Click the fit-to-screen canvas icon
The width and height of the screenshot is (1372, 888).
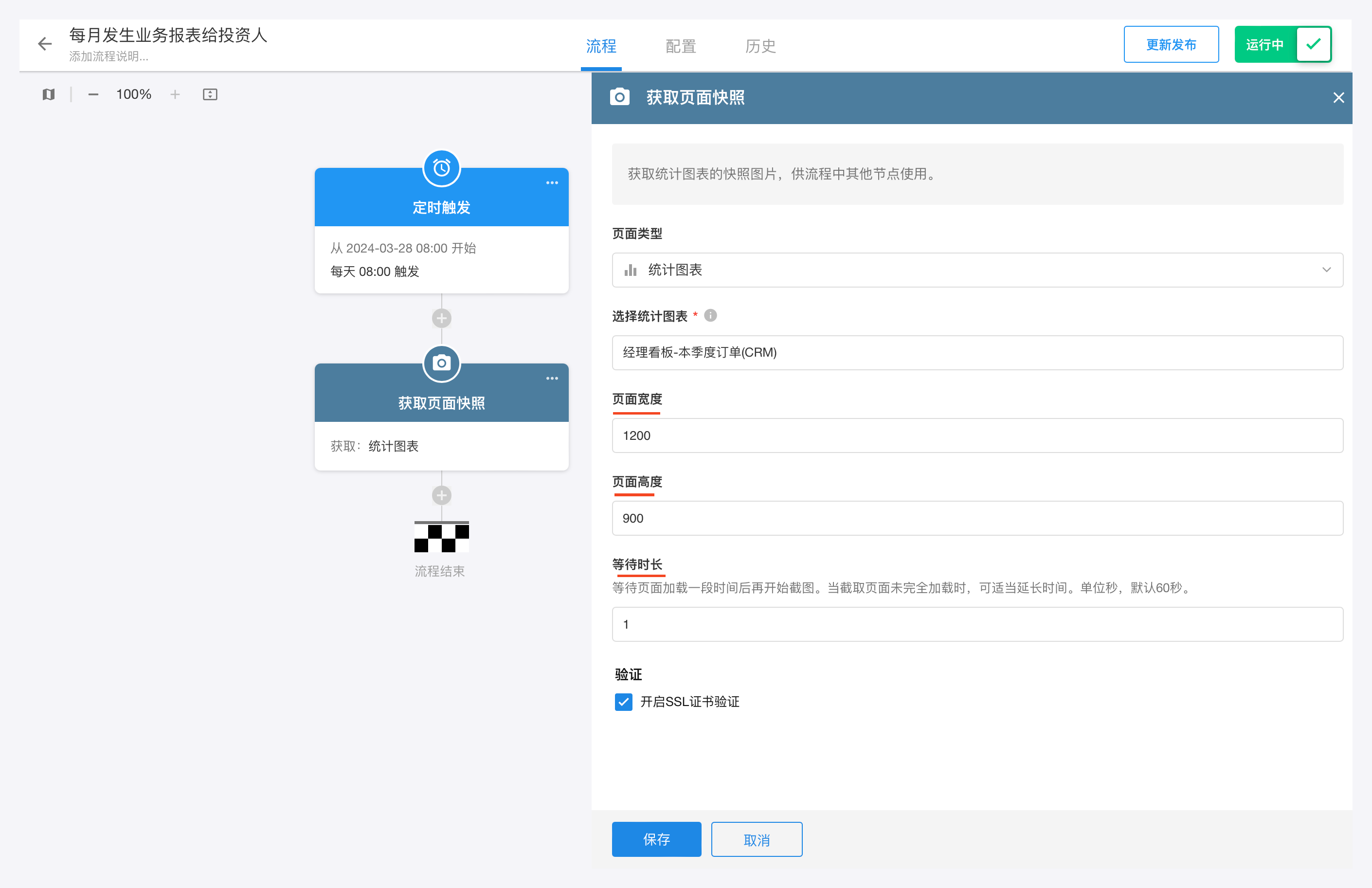click(x=210, y=94)
